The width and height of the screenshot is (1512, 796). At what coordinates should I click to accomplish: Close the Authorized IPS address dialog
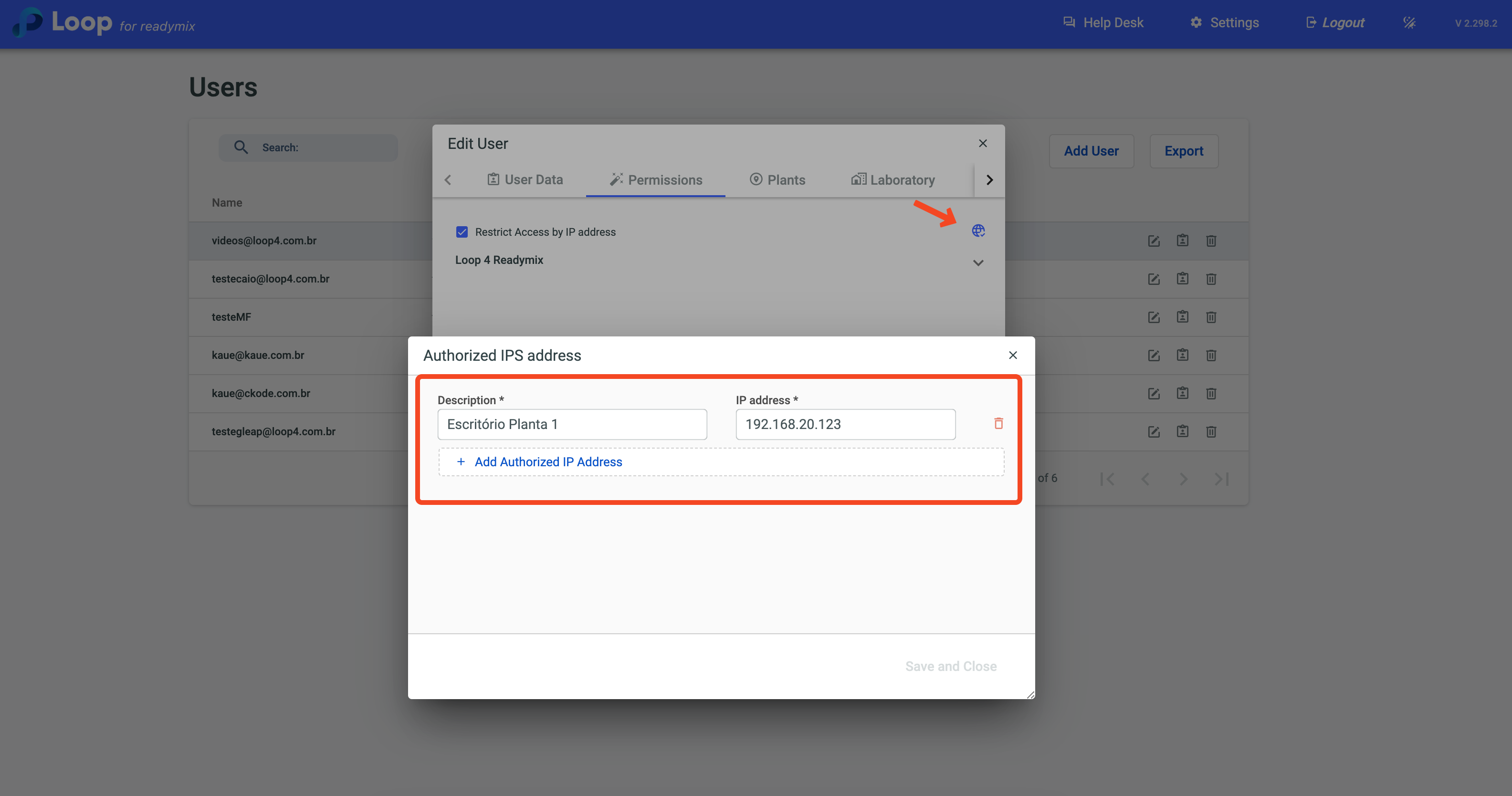[x=1012, y=355]
